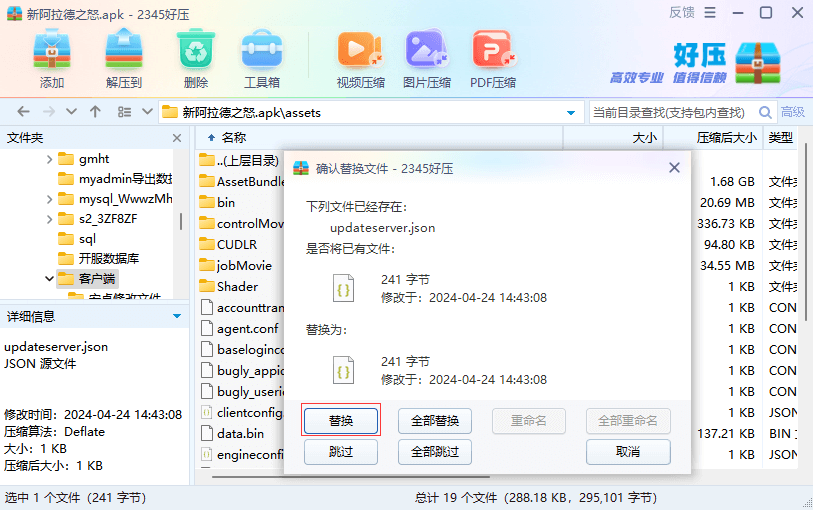Collapse the 客户端 tree node

(49, 279)
